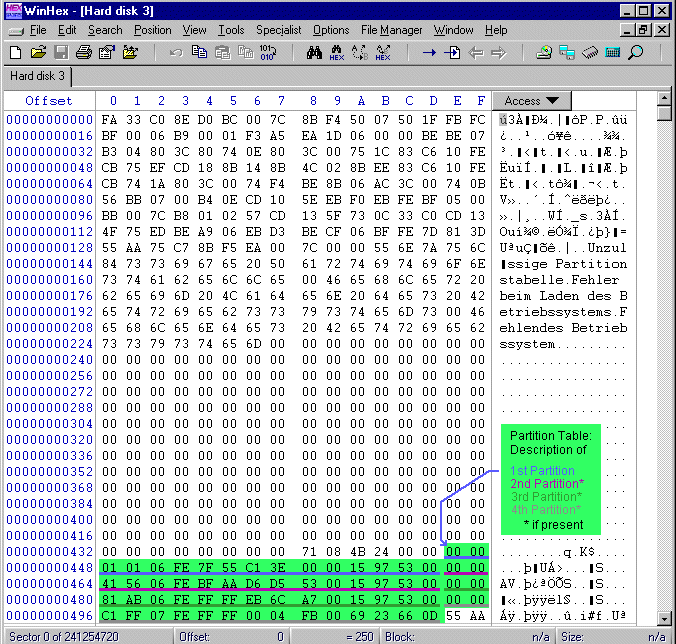Click the Open Disk toolbar icon
This screenshot has width=676, height=644.
click(x=544, y=52)
